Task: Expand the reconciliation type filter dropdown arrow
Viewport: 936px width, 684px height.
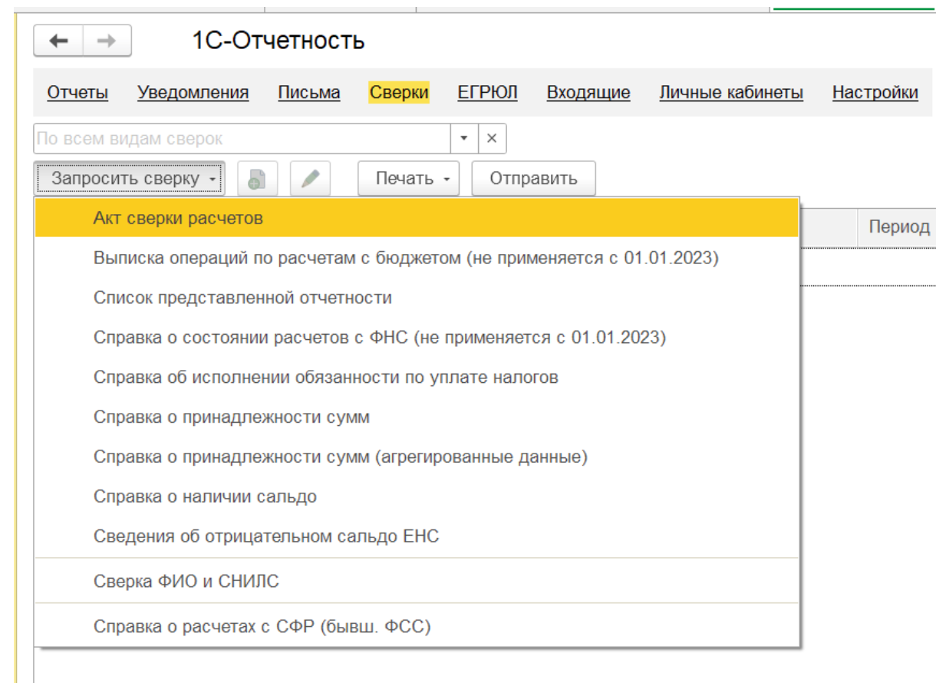Action: point(464,139)
